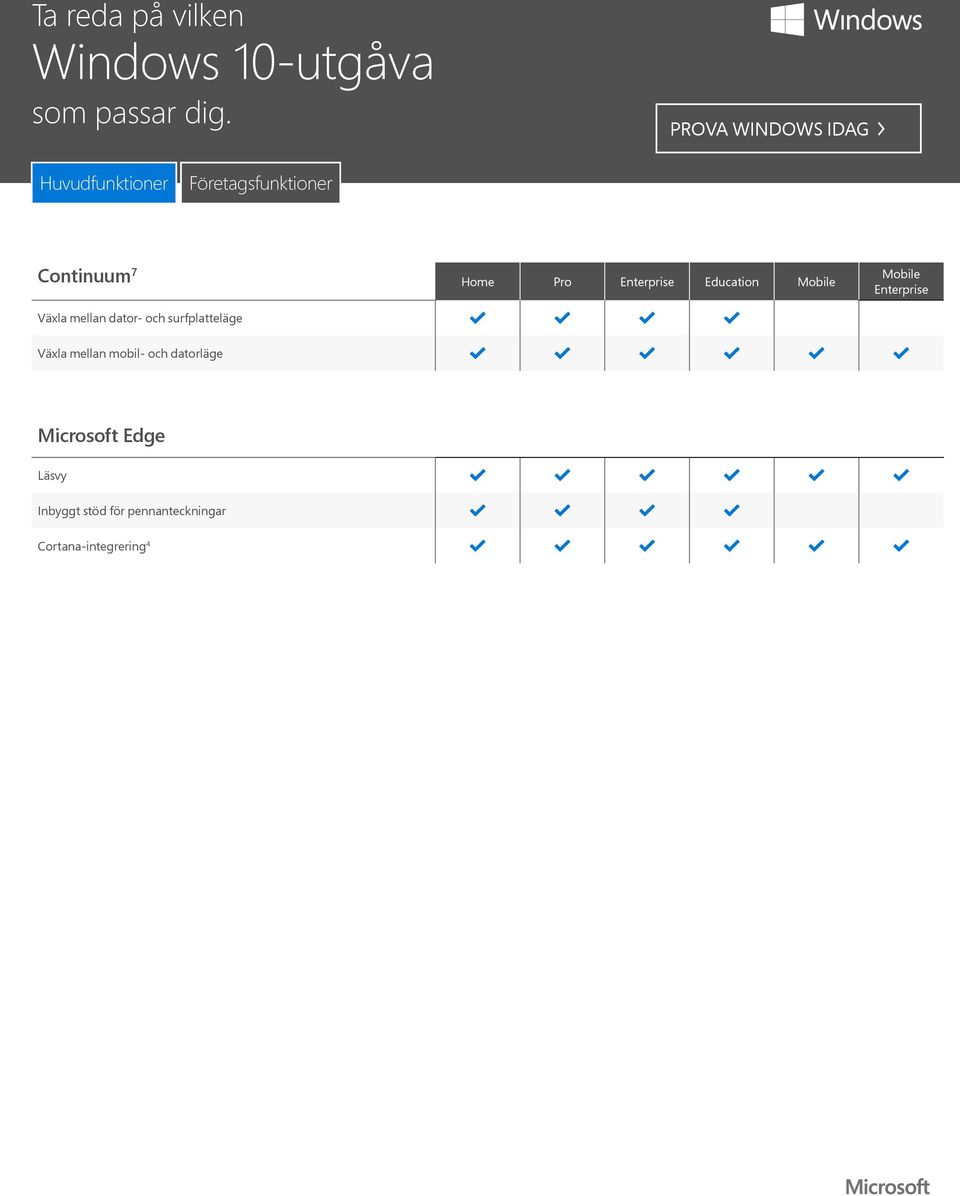Viewport: 960px width, 1196px height.
Task: Click Home checkmark for mobil- och datorläge
Action: coord(477,352)
